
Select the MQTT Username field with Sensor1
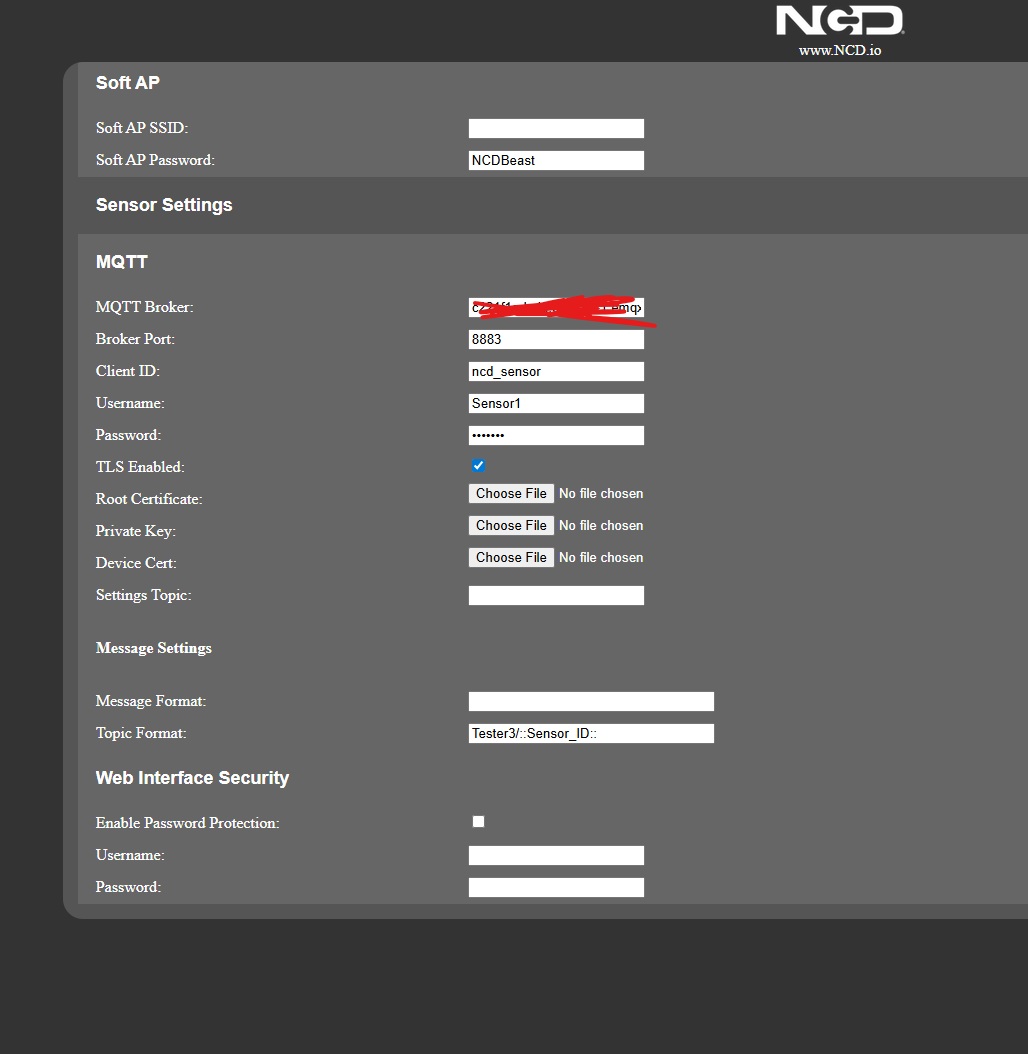tap(556, 403)
